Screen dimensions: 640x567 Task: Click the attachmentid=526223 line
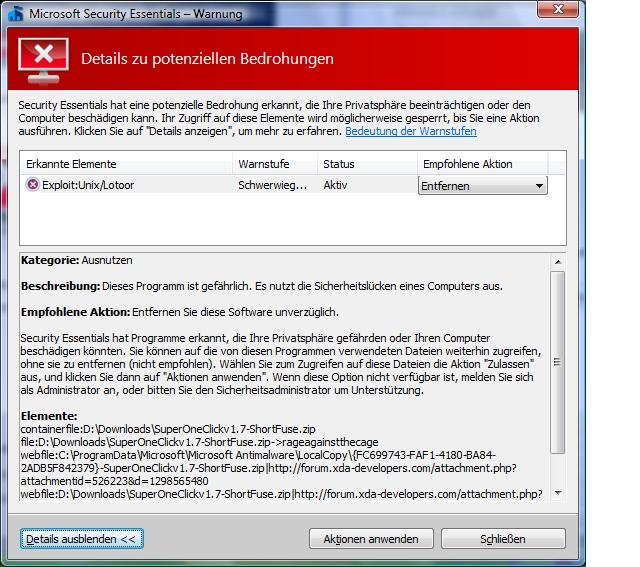(114, 481)
